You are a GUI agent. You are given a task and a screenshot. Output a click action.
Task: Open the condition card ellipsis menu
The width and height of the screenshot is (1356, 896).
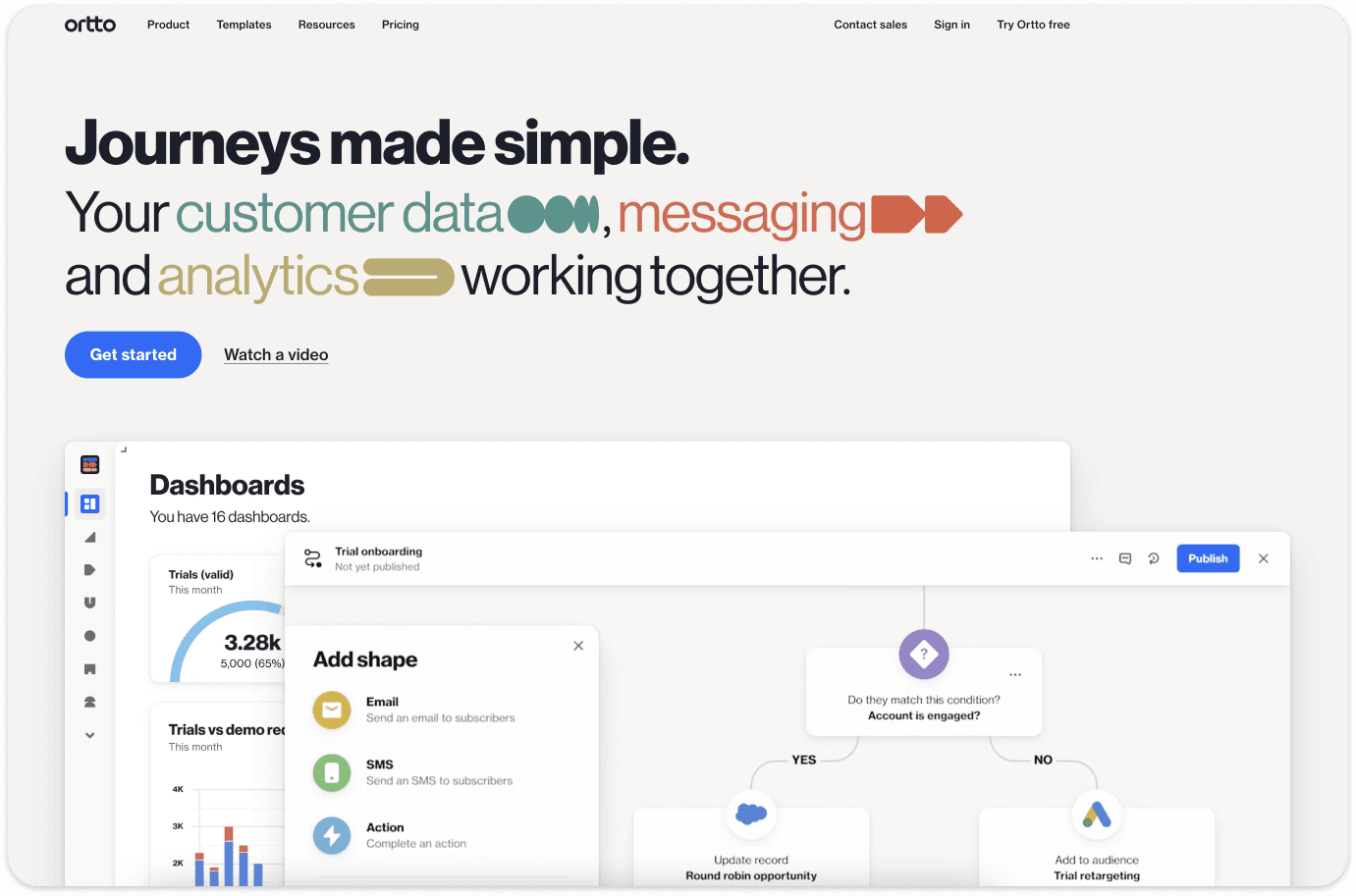(x=1015, y=674)
